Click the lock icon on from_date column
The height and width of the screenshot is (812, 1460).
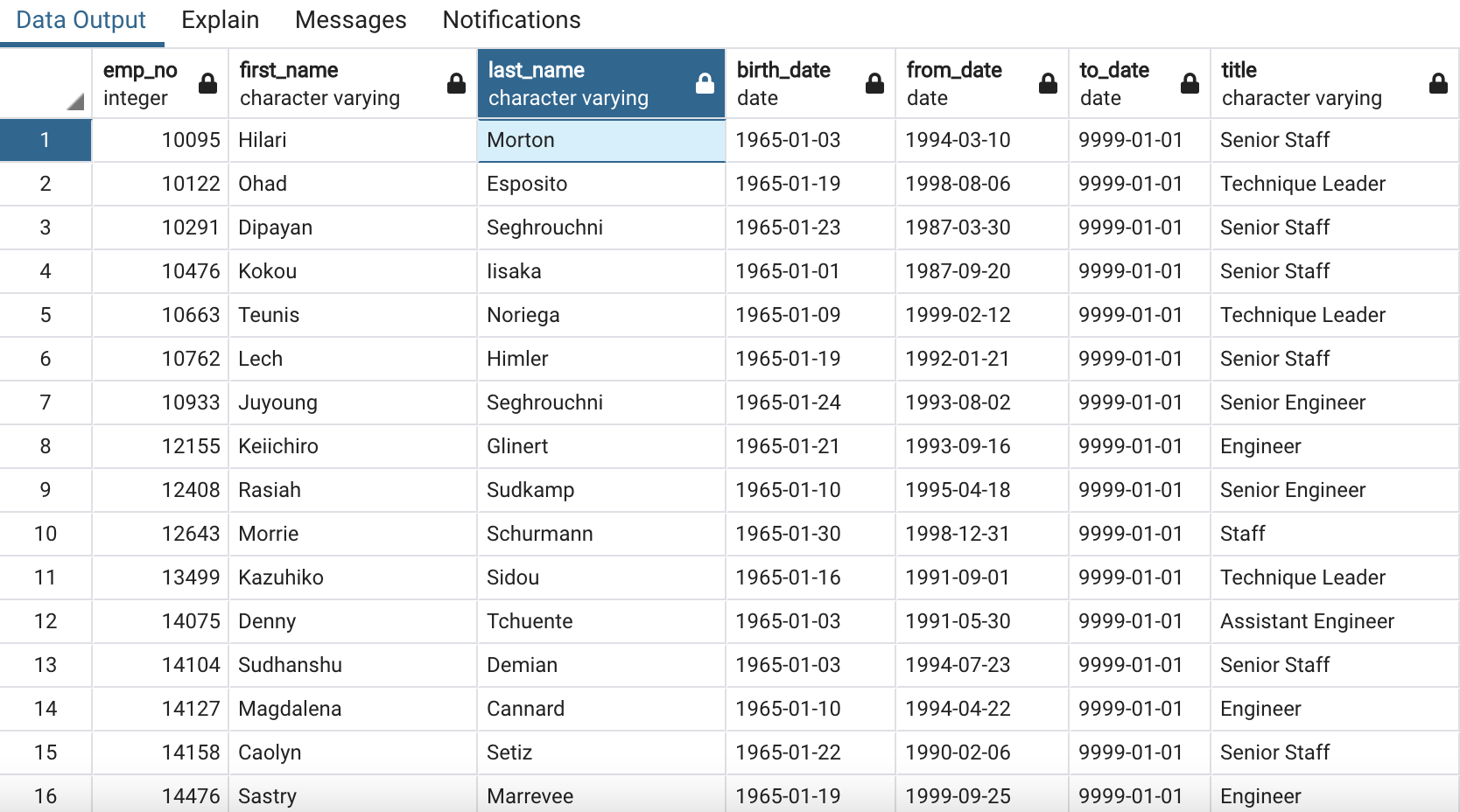click(x=1048, y=83)
